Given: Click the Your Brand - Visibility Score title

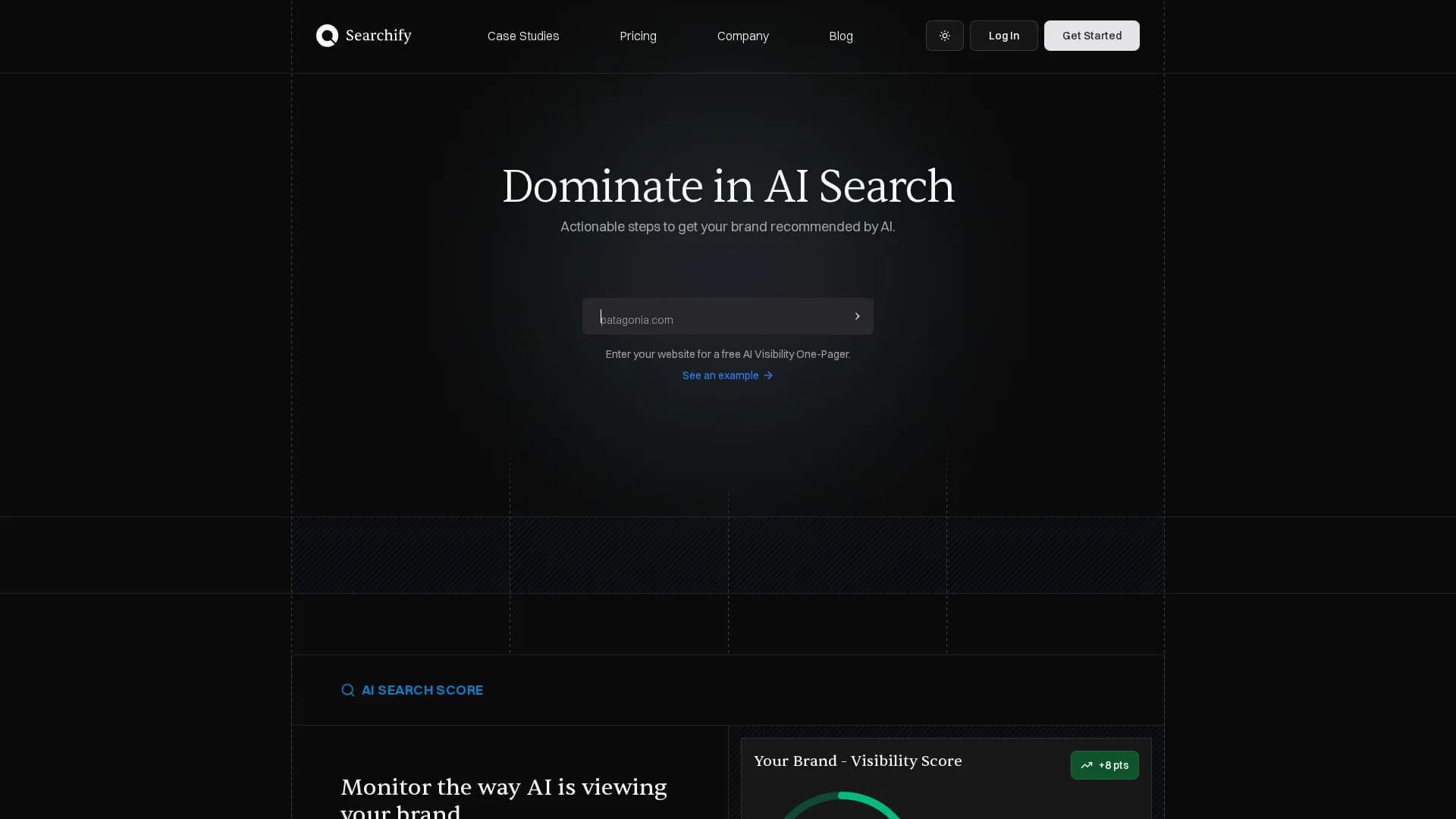Looking at the screenshot, I should click(x=858, y=761).
